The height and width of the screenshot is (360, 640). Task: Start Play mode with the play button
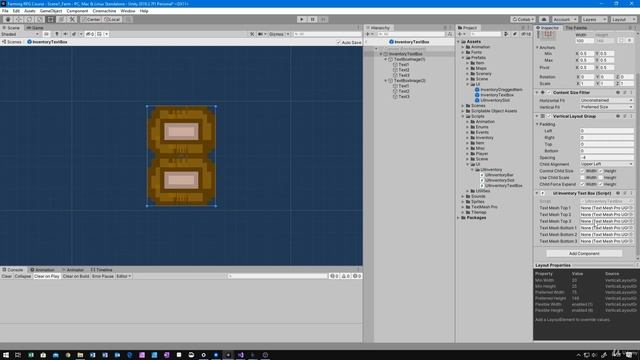pyautogui.click(x=302, y=19)
